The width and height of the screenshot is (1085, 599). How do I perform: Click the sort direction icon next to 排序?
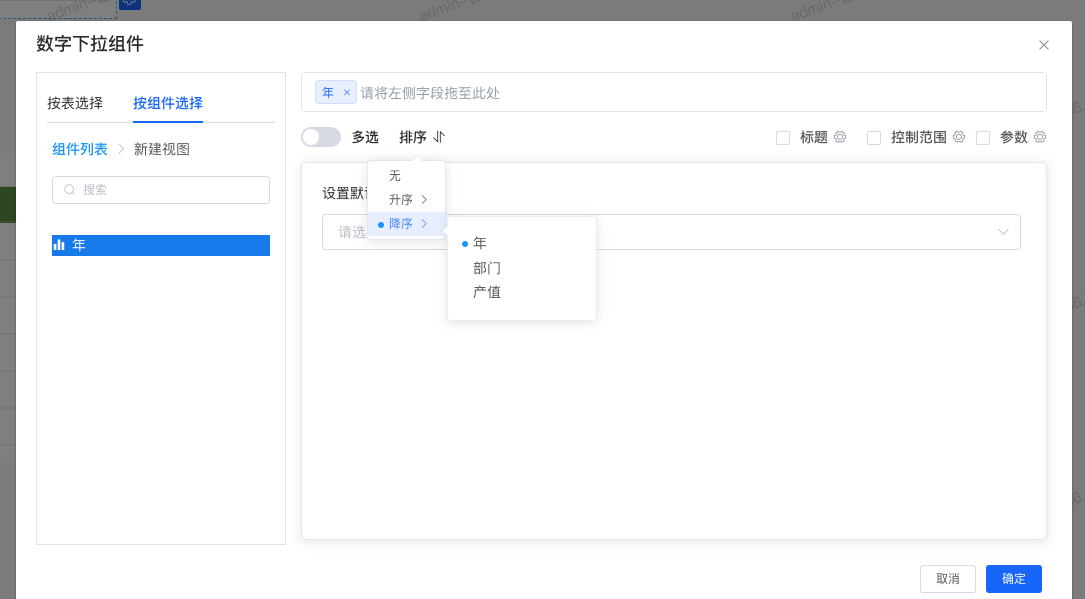(437, 137)
